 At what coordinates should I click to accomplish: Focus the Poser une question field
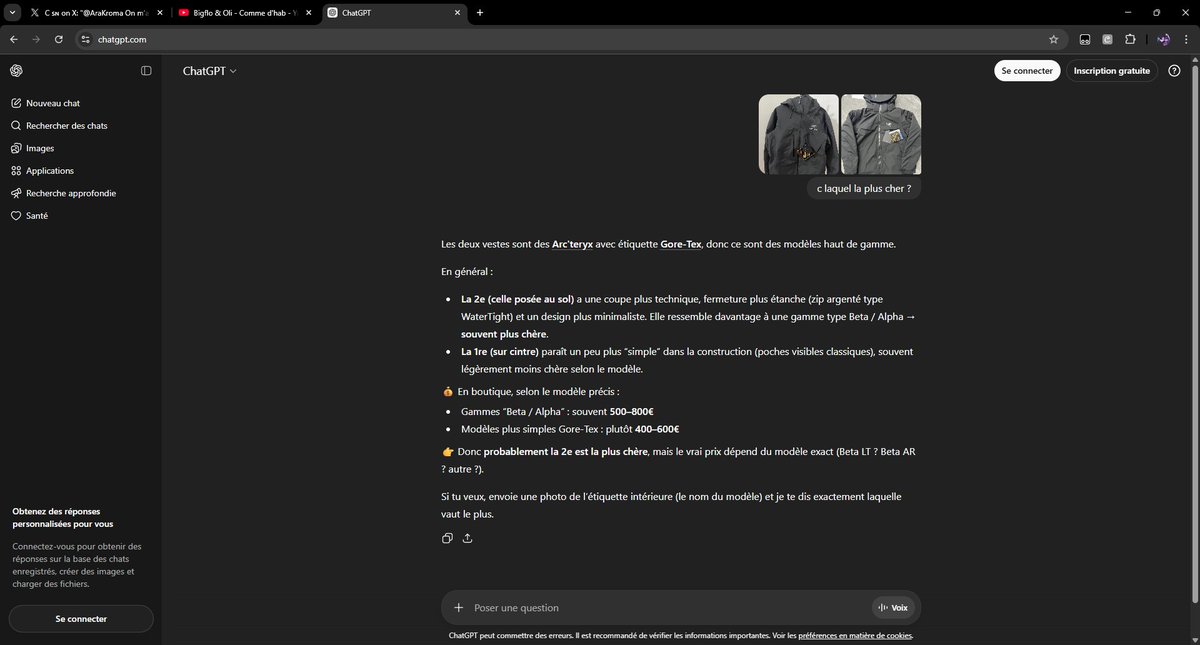(x=668, y=607)
